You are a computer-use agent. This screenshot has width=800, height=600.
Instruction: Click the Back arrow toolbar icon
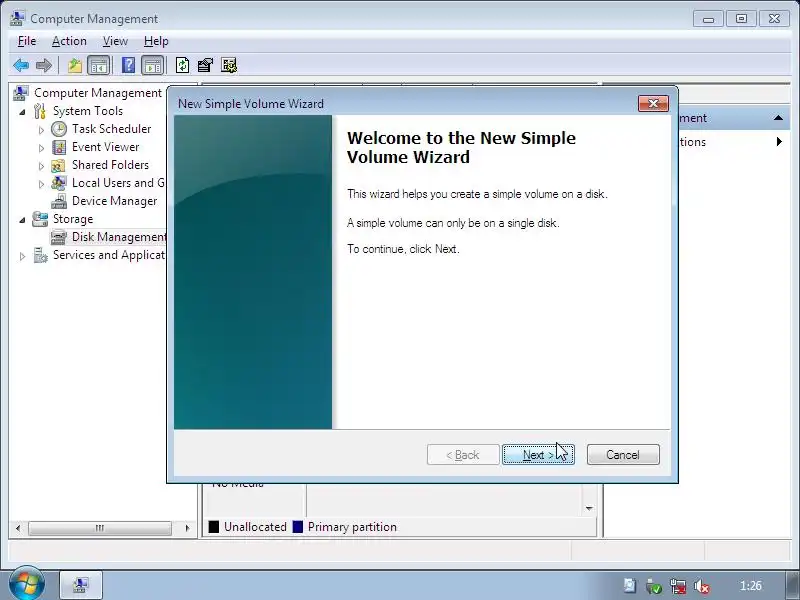(x=21, y=65)
